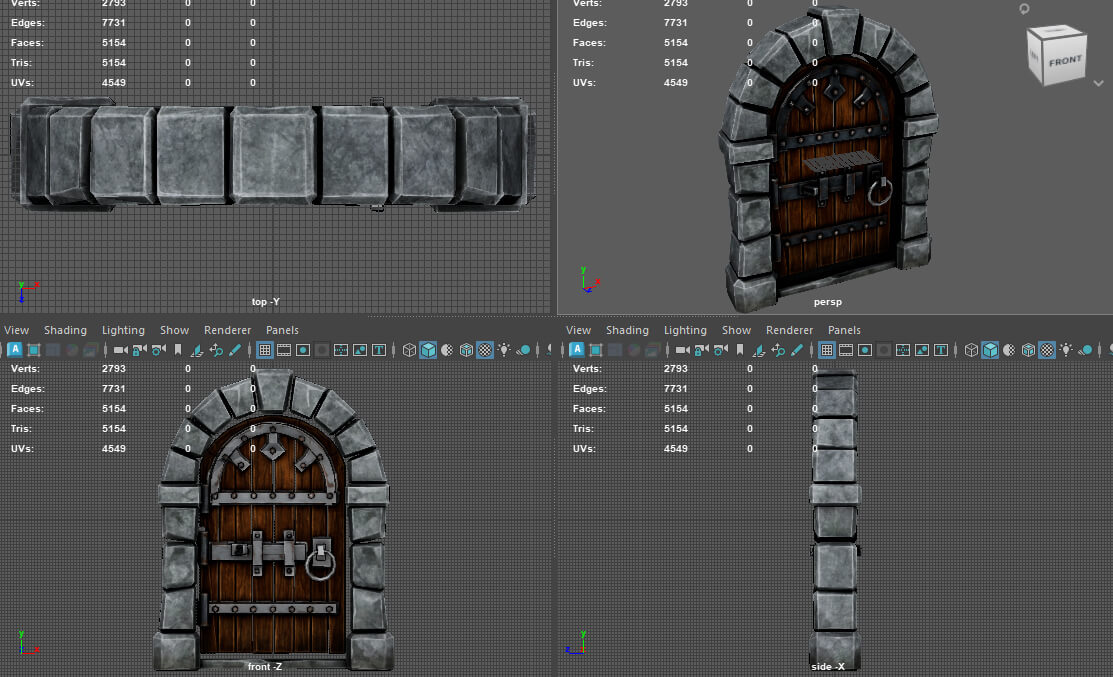Image resolution: width=1113 pixels, height=677 pixels.
Task: Open Lighting menu in side view panel
Action: coord(685,330)
